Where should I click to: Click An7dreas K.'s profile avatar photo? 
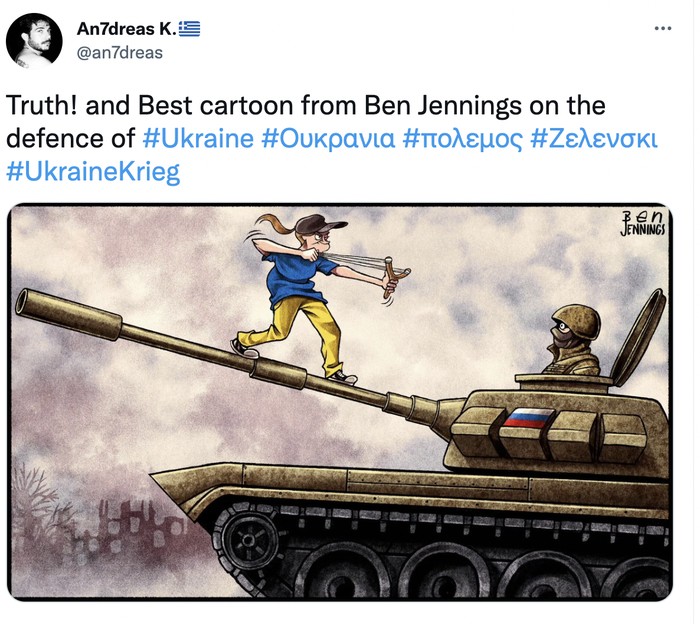34,41
